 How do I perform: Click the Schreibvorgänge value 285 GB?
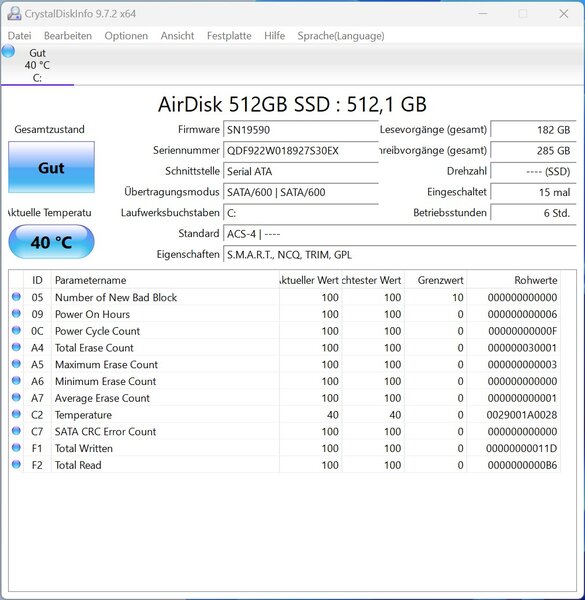(x=533, y=150)
